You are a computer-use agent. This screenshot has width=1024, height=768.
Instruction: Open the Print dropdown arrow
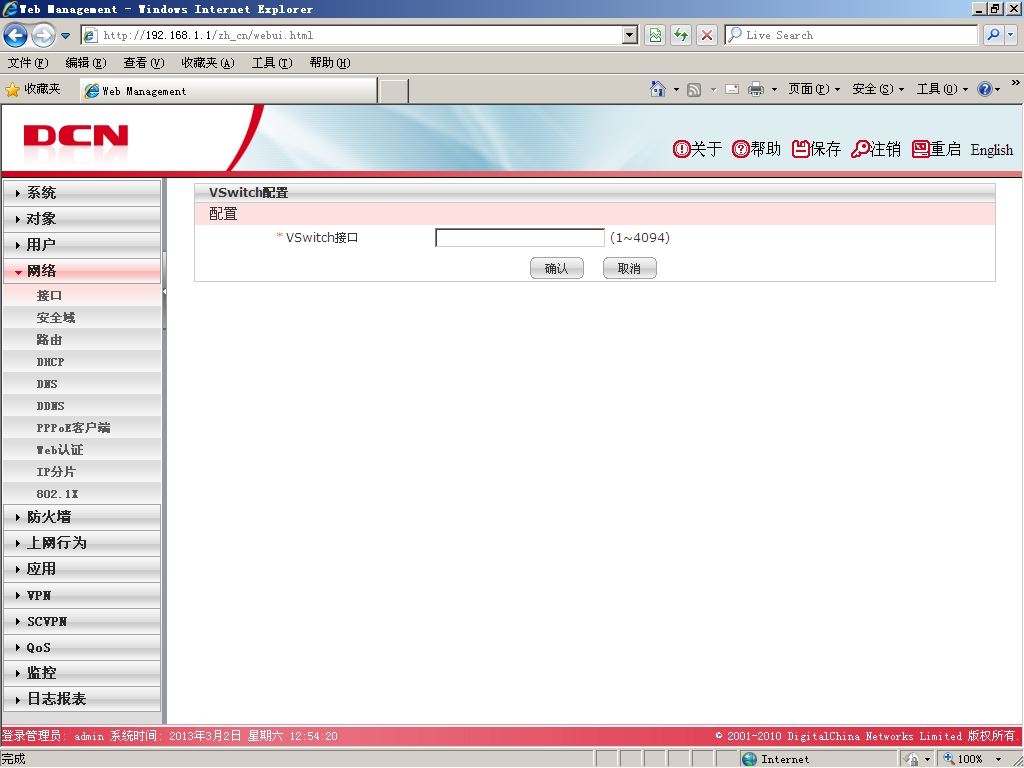tap(774, 89)
